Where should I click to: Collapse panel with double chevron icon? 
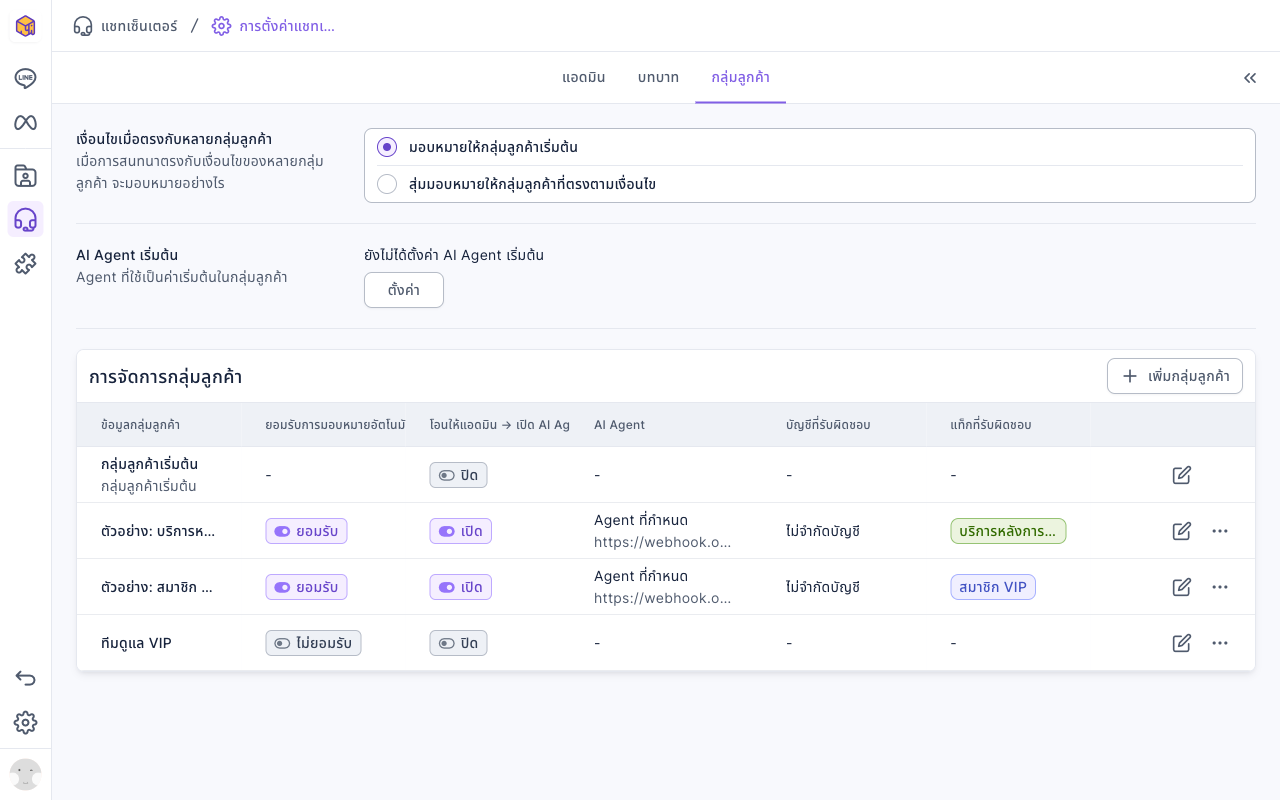(1250, 78)
